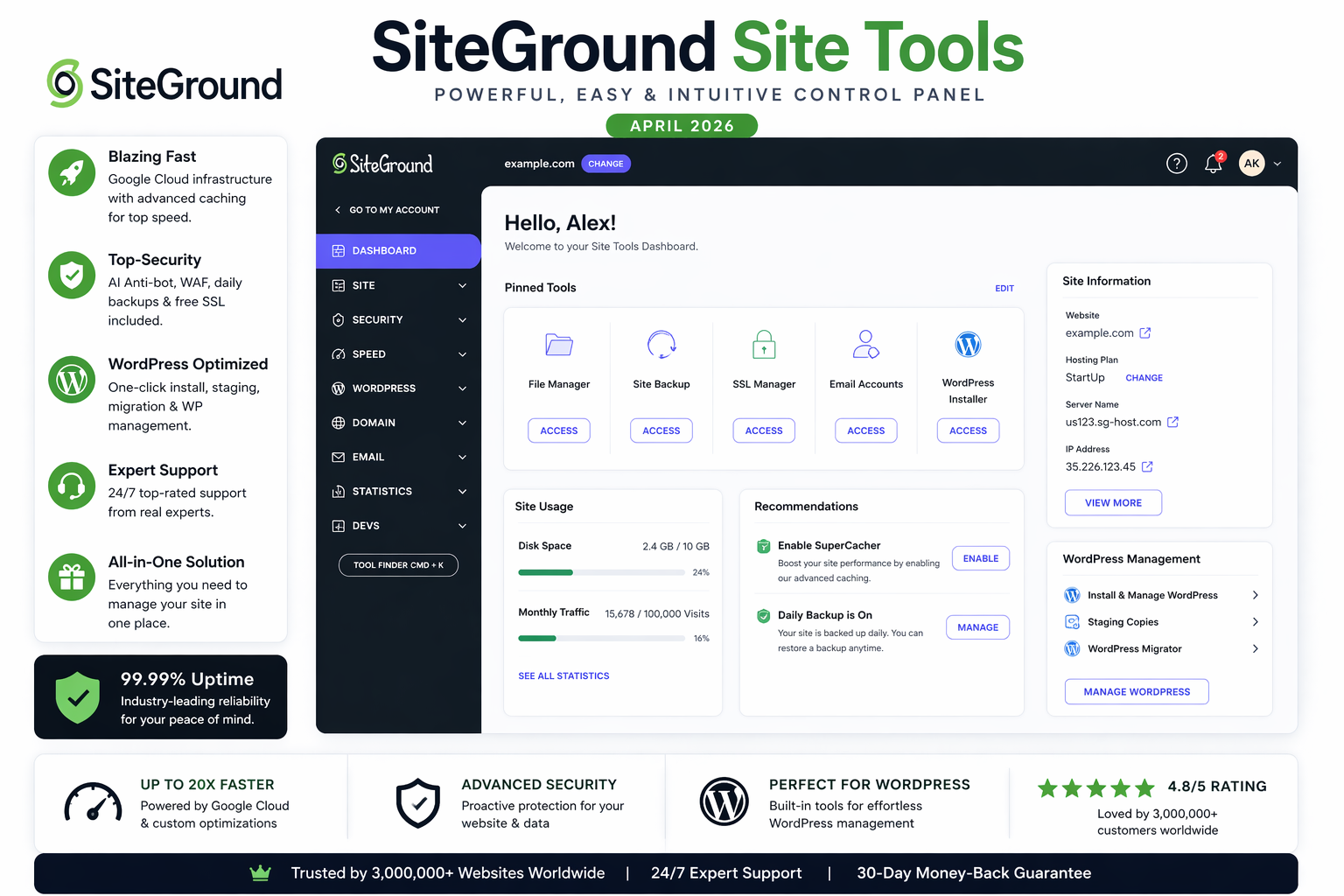Viewport: 1344px width, 896px height.
Task: Manage the Daily Backup setting
Action: pyautogui.click(x=977, y=626)
